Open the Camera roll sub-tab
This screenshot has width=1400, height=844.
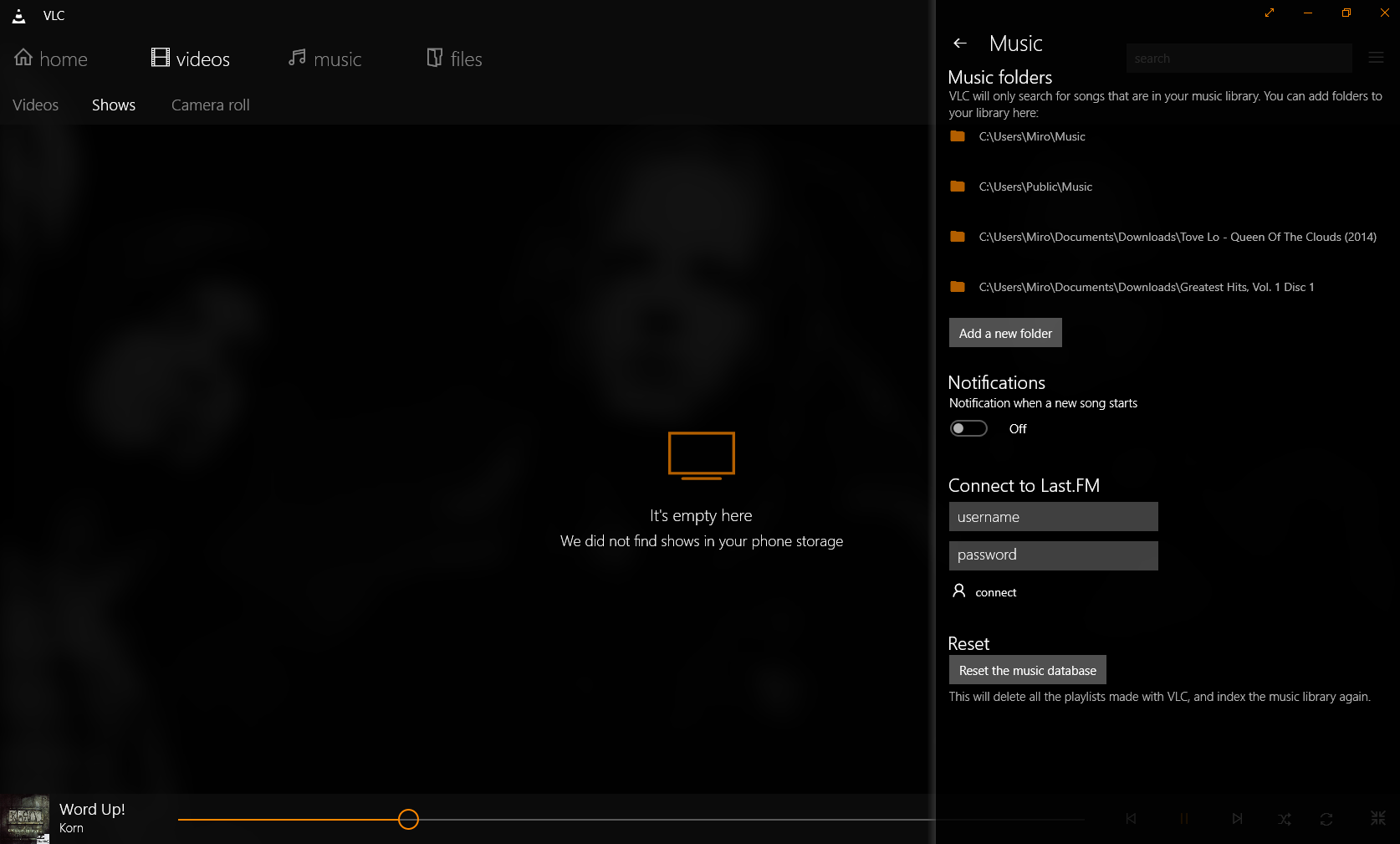pyautogui.click(x=211, y=105)
